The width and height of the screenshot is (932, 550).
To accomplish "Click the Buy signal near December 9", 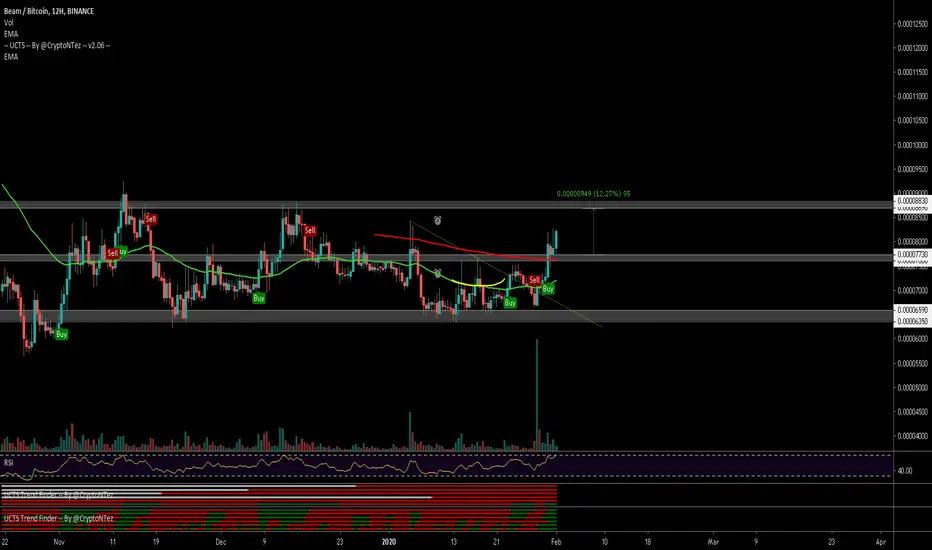I will point(259,298).
